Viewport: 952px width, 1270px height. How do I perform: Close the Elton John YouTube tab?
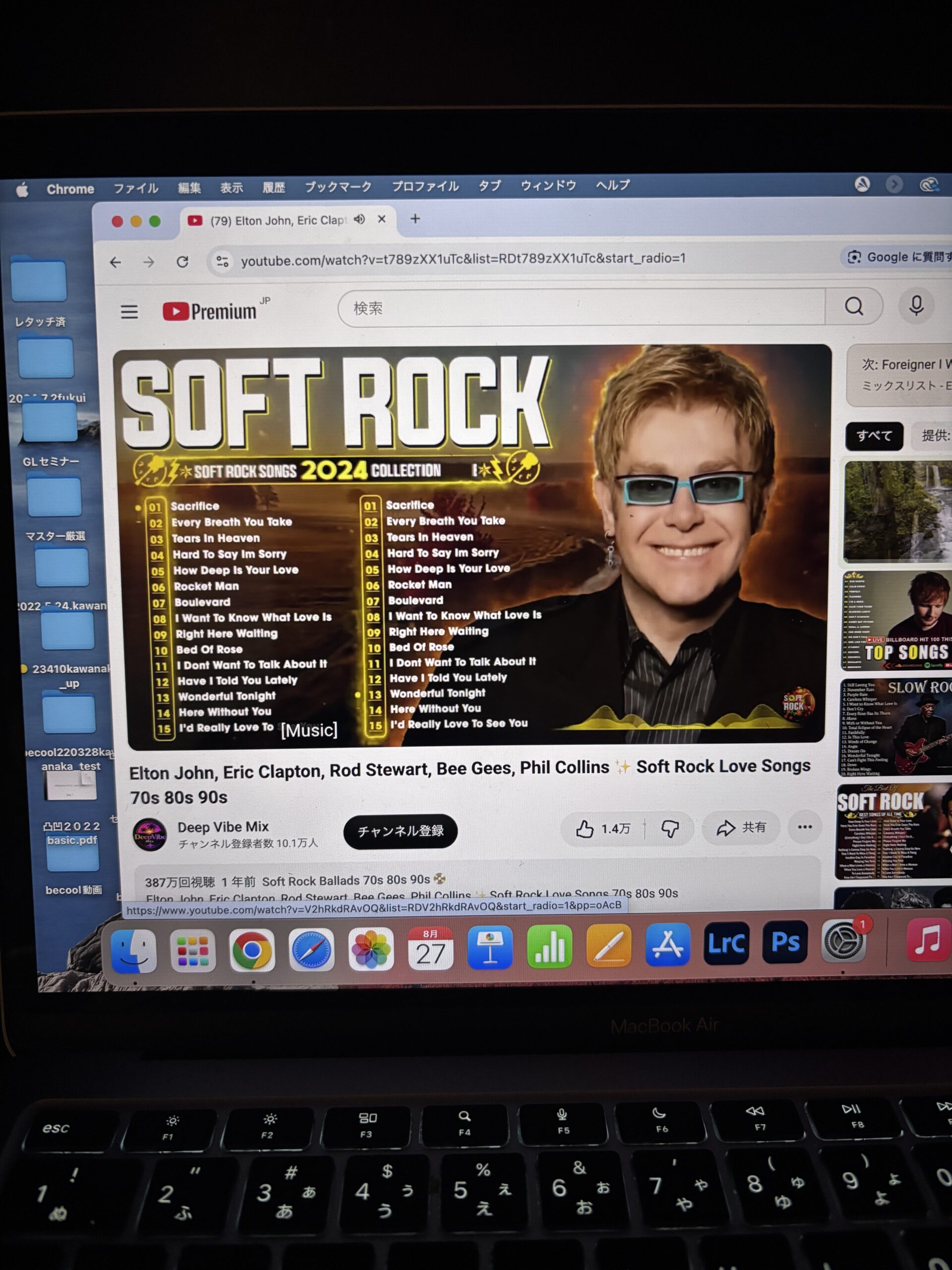[382, 219]
